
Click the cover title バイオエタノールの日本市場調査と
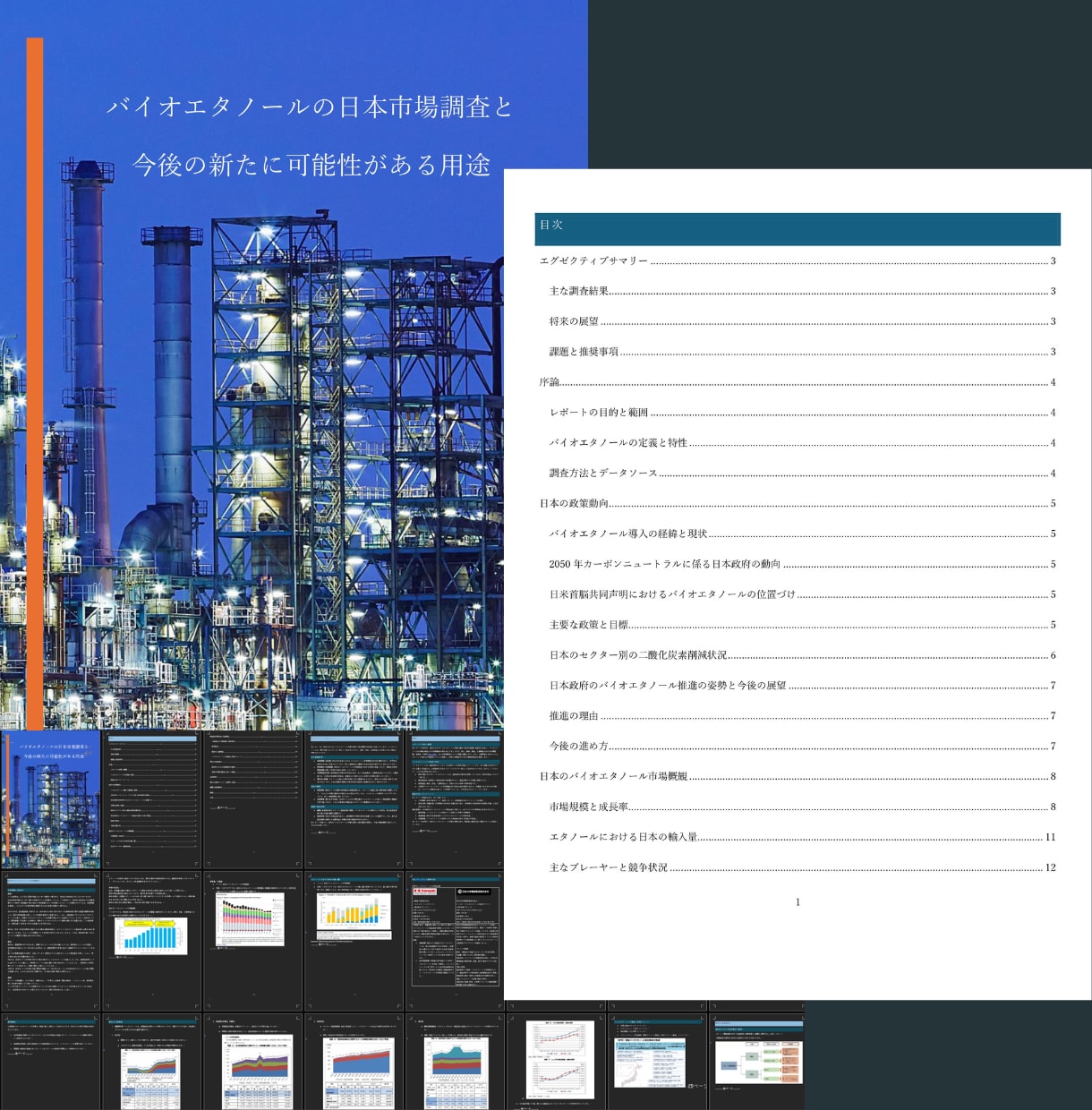310,107
